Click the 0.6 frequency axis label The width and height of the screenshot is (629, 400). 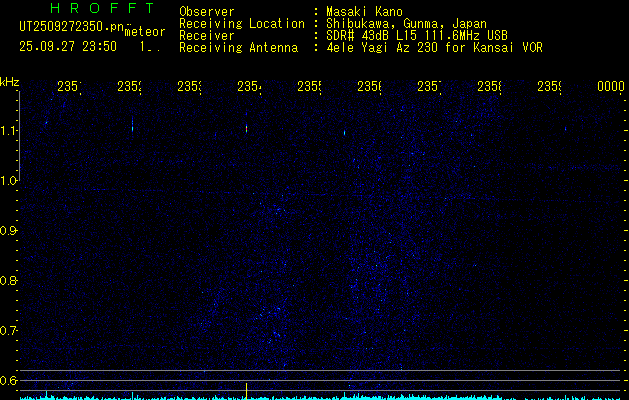(x=8, y=380)
